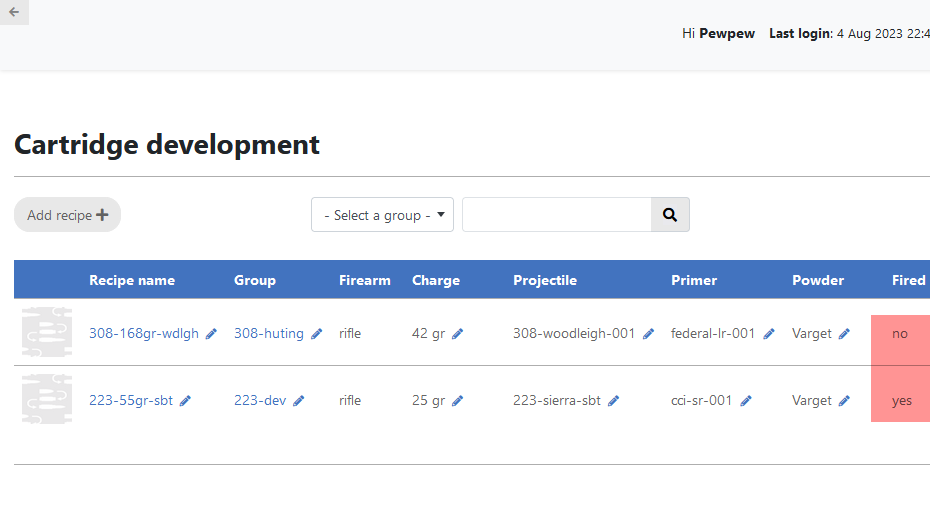Click pencil icon beside 223-55gr-sbt
The image size is (930, 515).
pyautogui.click(x=185, y=401)
